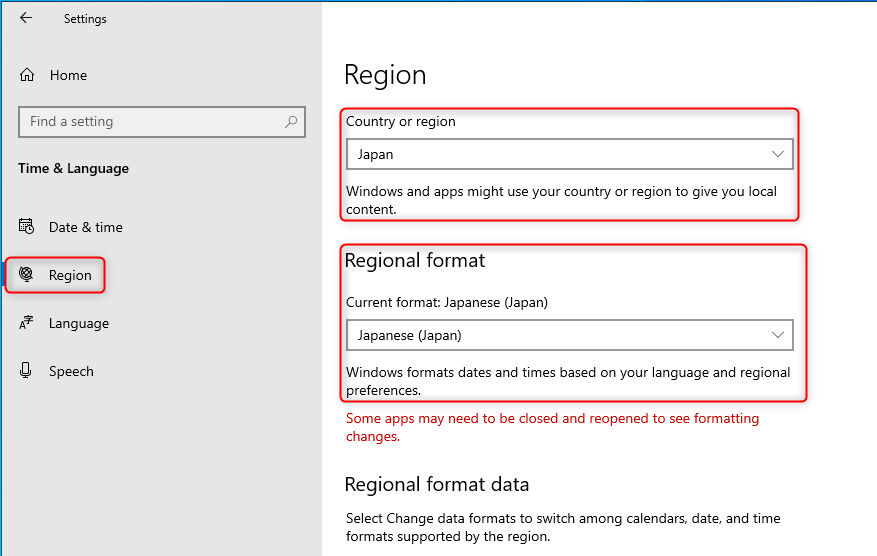Click the Home house icon

[27, 75]
